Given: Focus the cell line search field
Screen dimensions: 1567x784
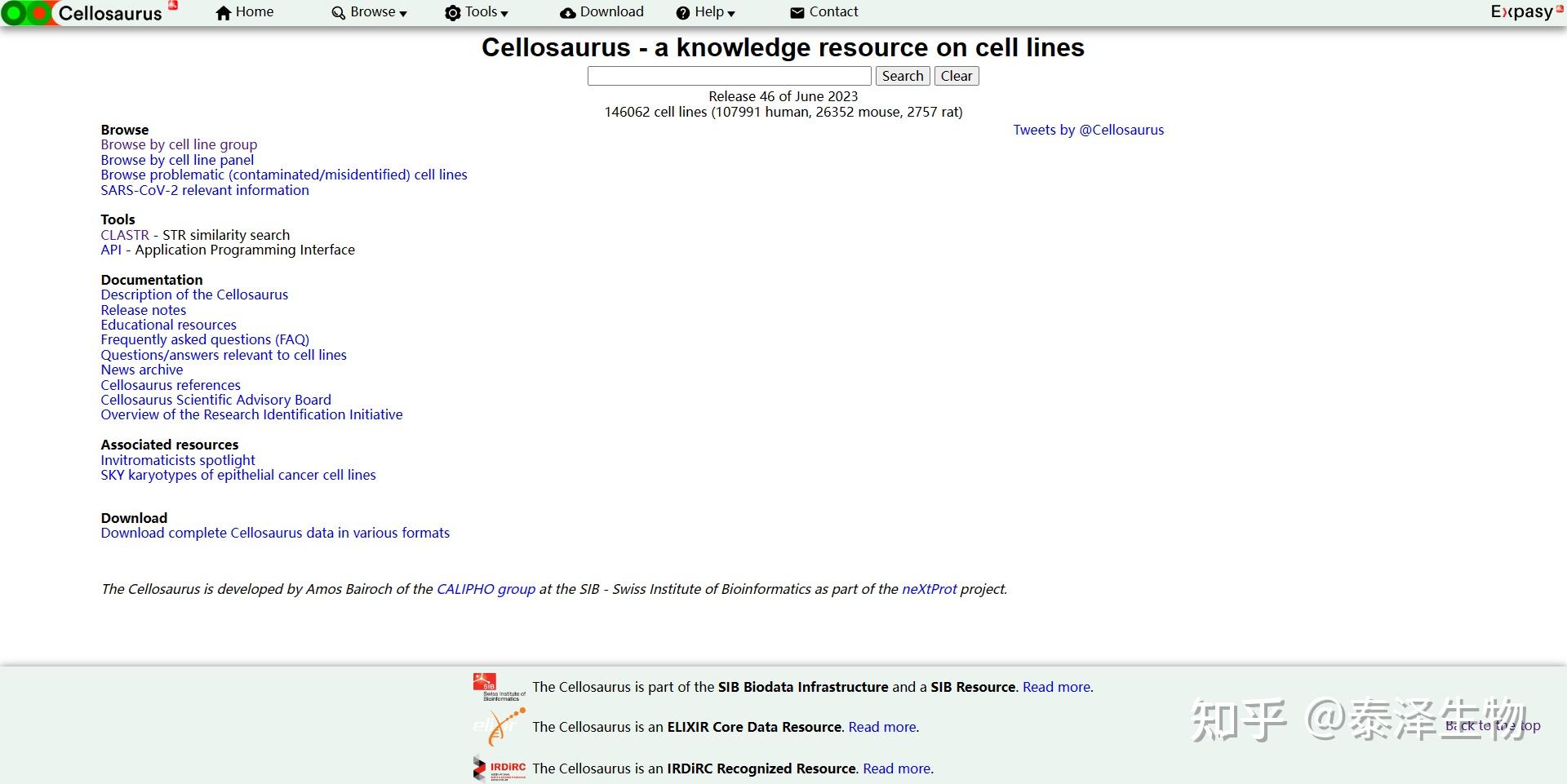Looking at the screenshot, I should point(730,76).
